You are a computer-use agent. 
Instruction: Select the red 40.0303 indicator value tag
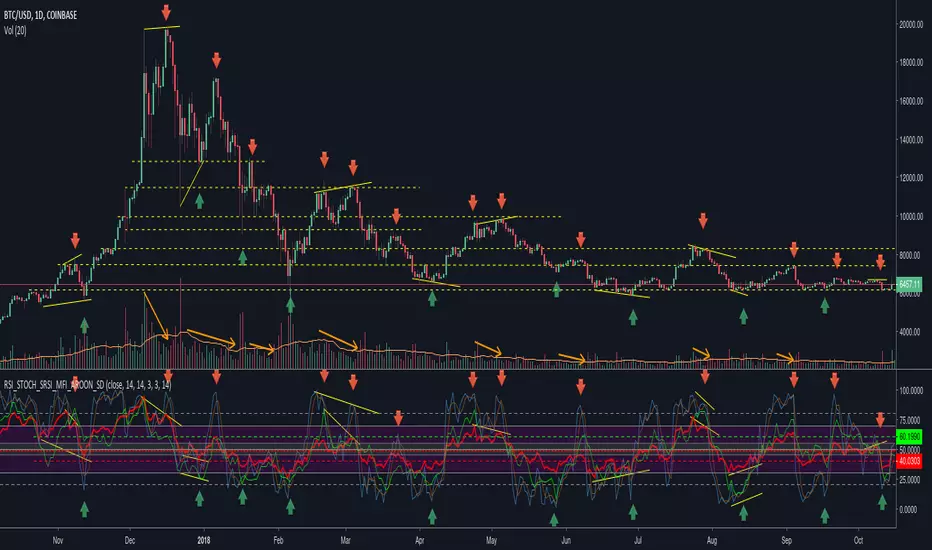[x=909, y=461]
